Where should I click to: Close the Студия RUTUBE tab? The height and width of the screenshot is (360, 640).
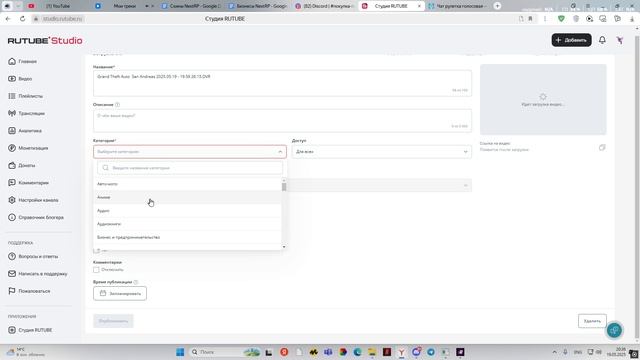[x=419, y=6]
